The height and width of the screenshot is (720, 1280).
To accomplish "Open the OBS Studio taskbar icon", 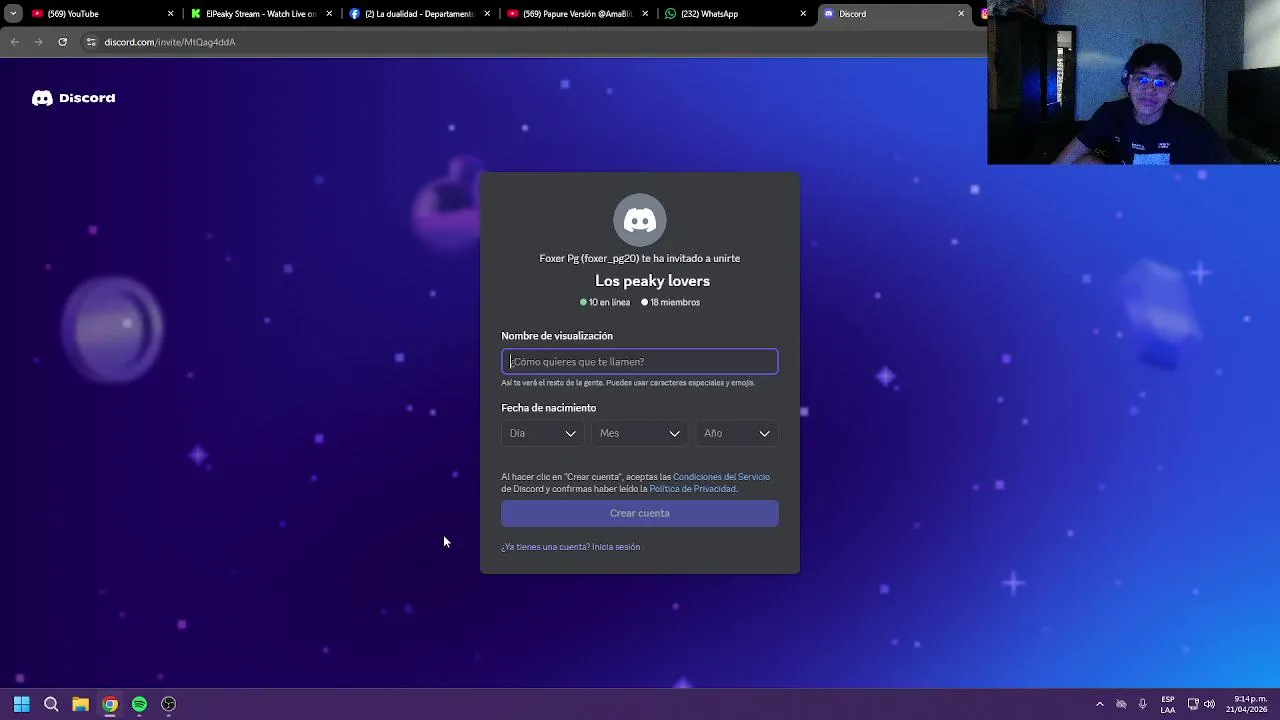I will tap(169, 704).
